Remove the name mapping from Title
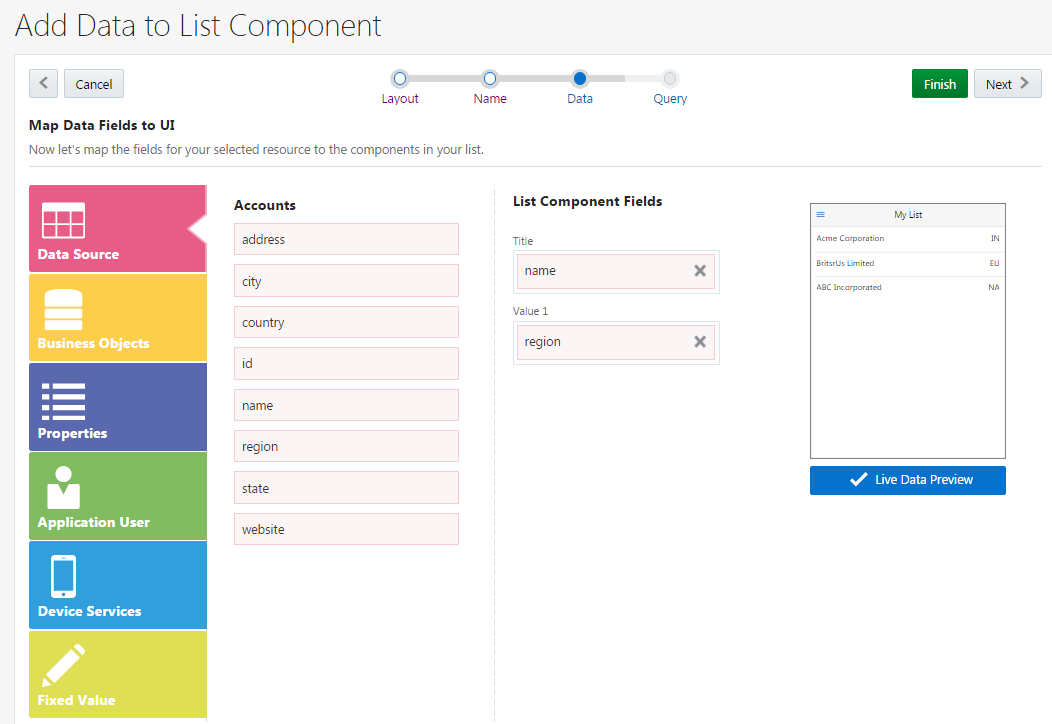1052x724 pixels. [x=700, y=271]
